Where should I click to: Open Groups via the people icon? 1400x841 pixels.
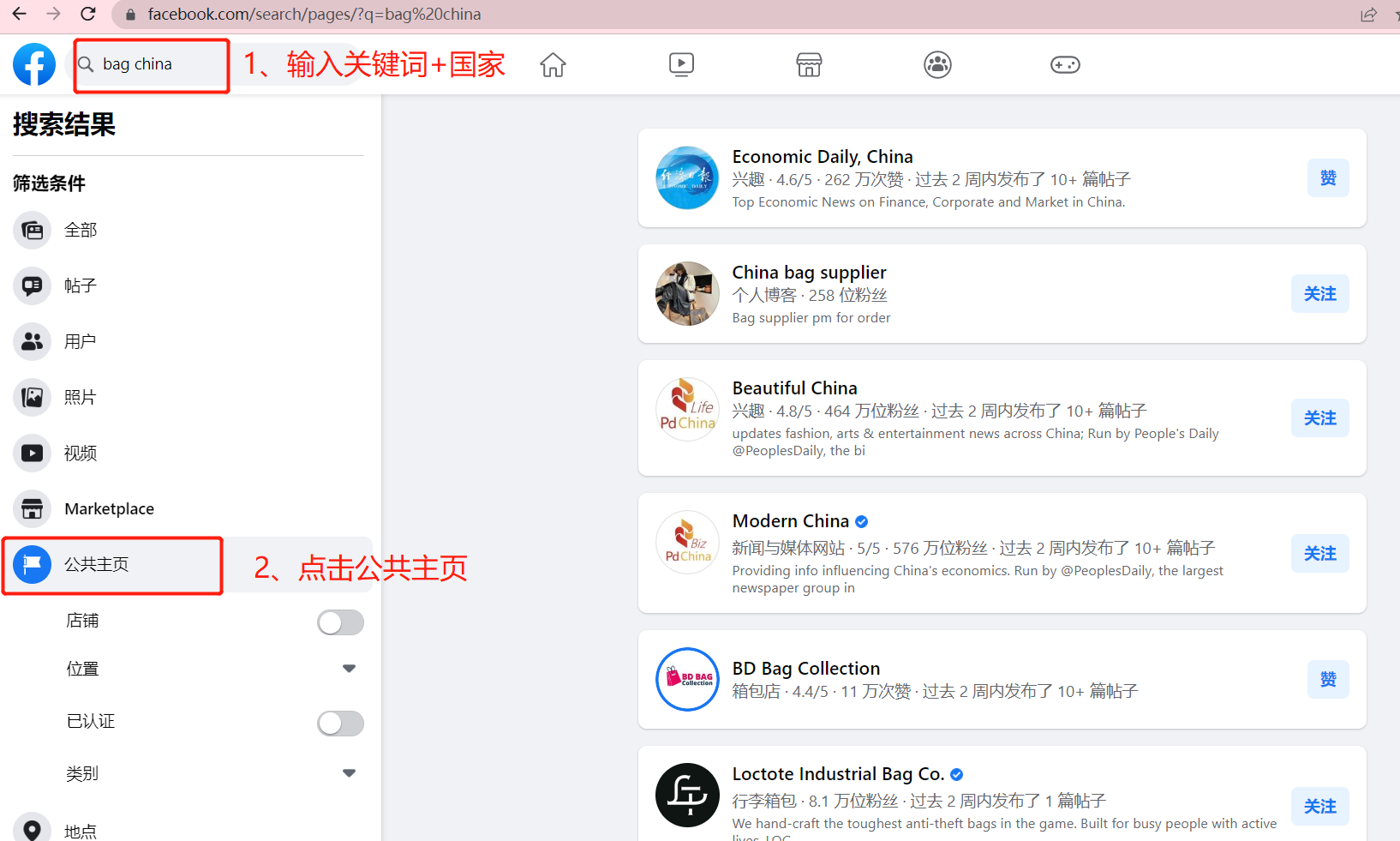937,64
